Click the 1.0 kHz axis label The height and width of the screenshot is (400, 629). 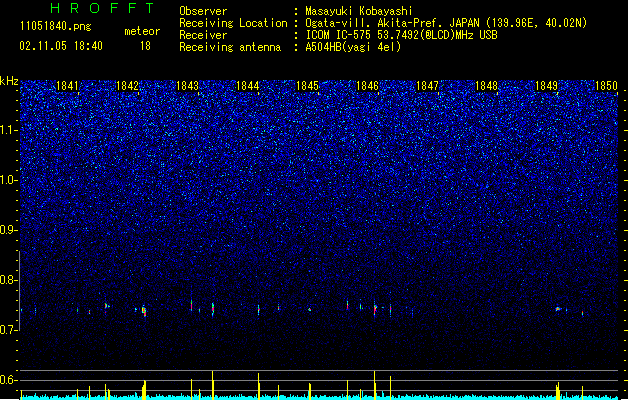[x=9, y=180]
